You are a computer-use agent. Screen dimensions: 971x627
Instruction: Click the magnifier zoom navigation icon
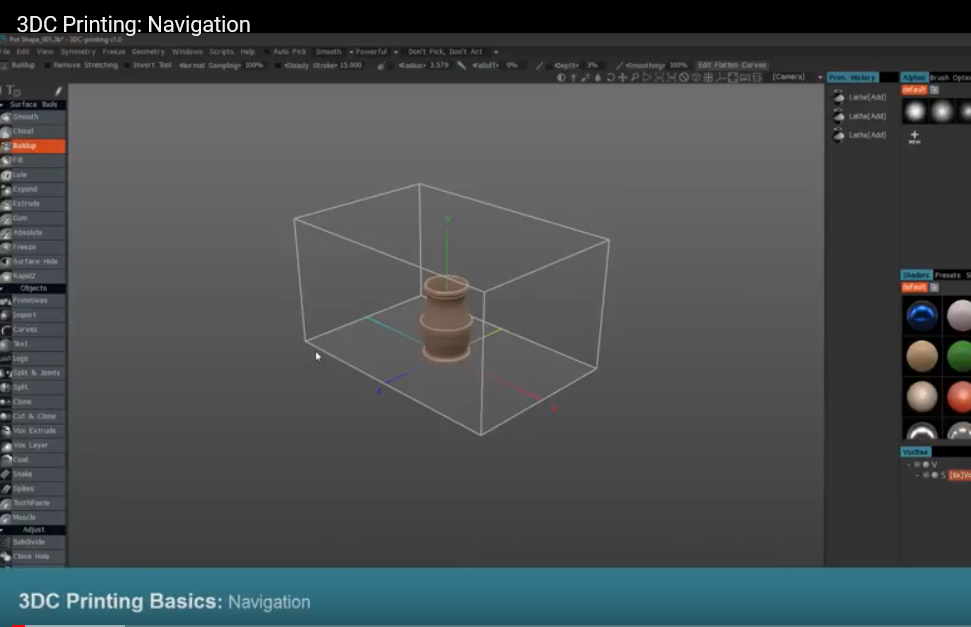coord(635,77)
